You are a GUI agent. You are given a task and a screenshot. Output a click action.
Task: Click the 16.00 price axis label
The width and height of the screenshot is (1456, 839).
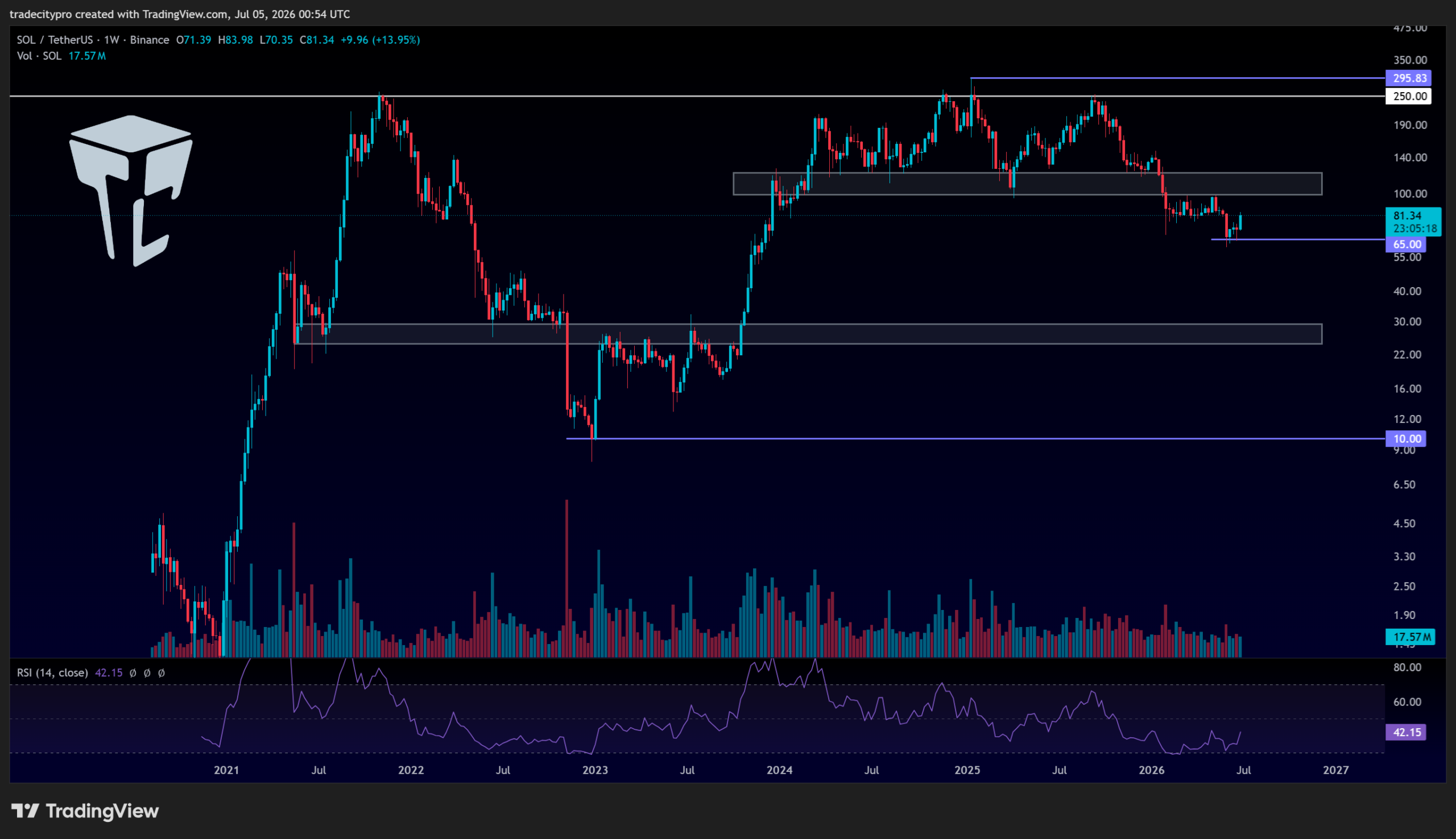(x=1407, y=388)
